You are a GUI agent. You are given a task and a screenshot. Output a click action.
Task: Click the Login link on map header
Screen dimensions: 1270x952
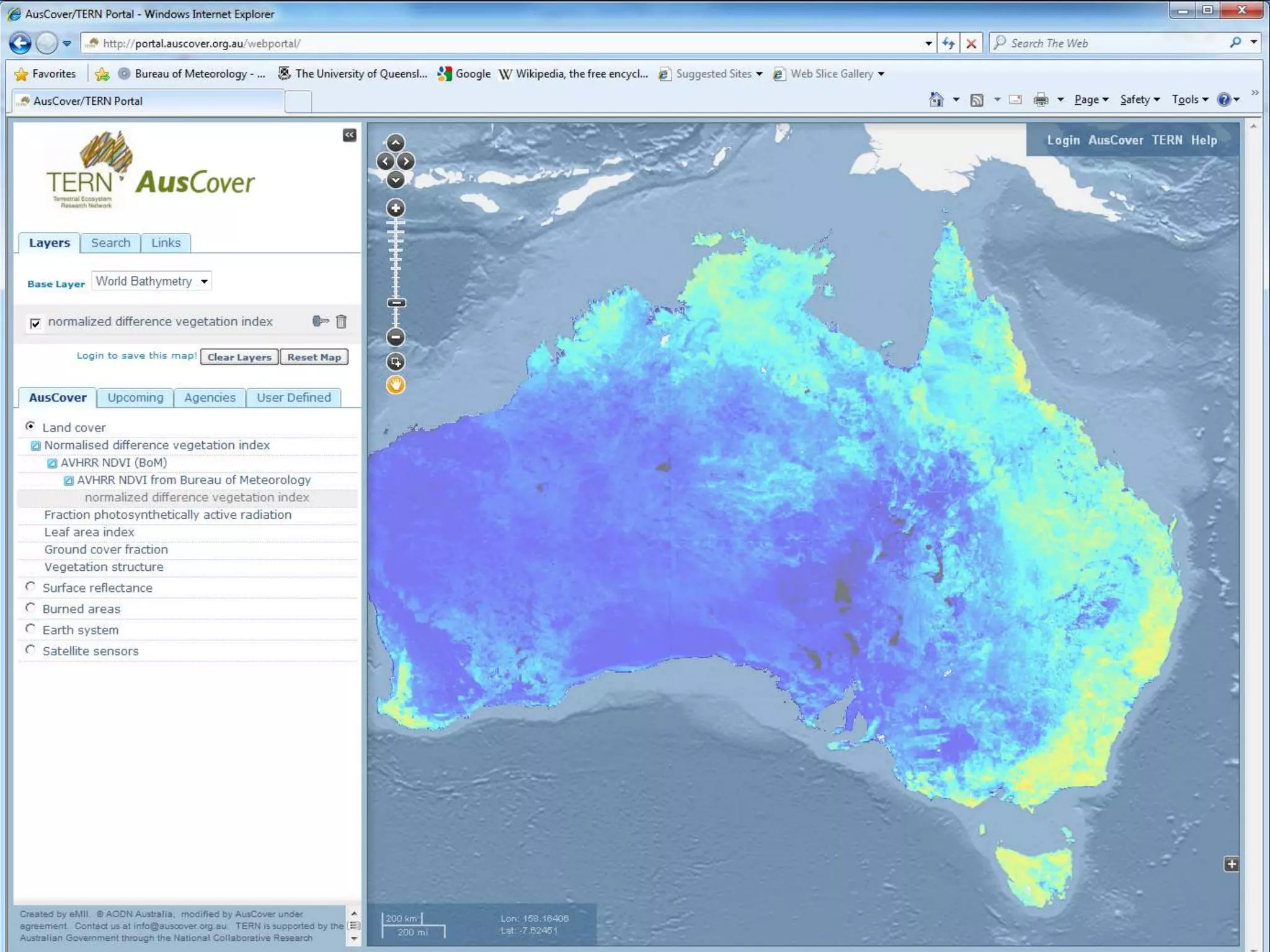1063,140
